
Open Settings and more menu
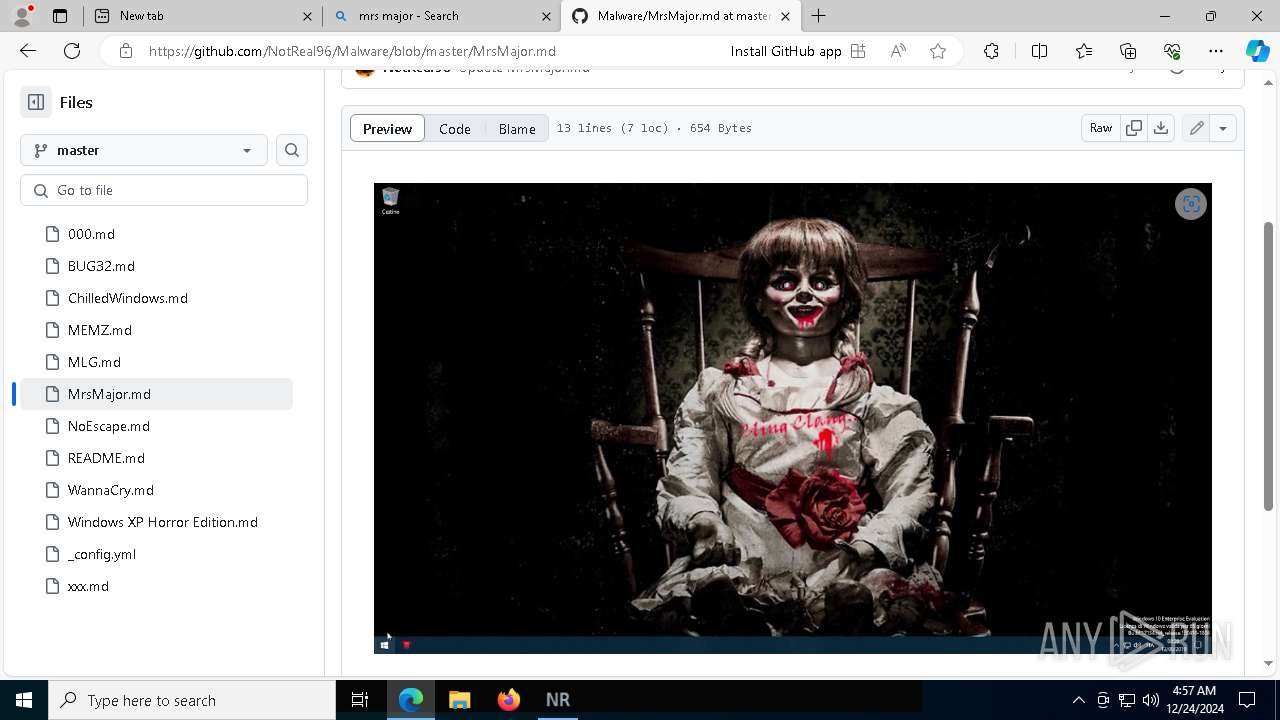click(x=1216, y=51)
